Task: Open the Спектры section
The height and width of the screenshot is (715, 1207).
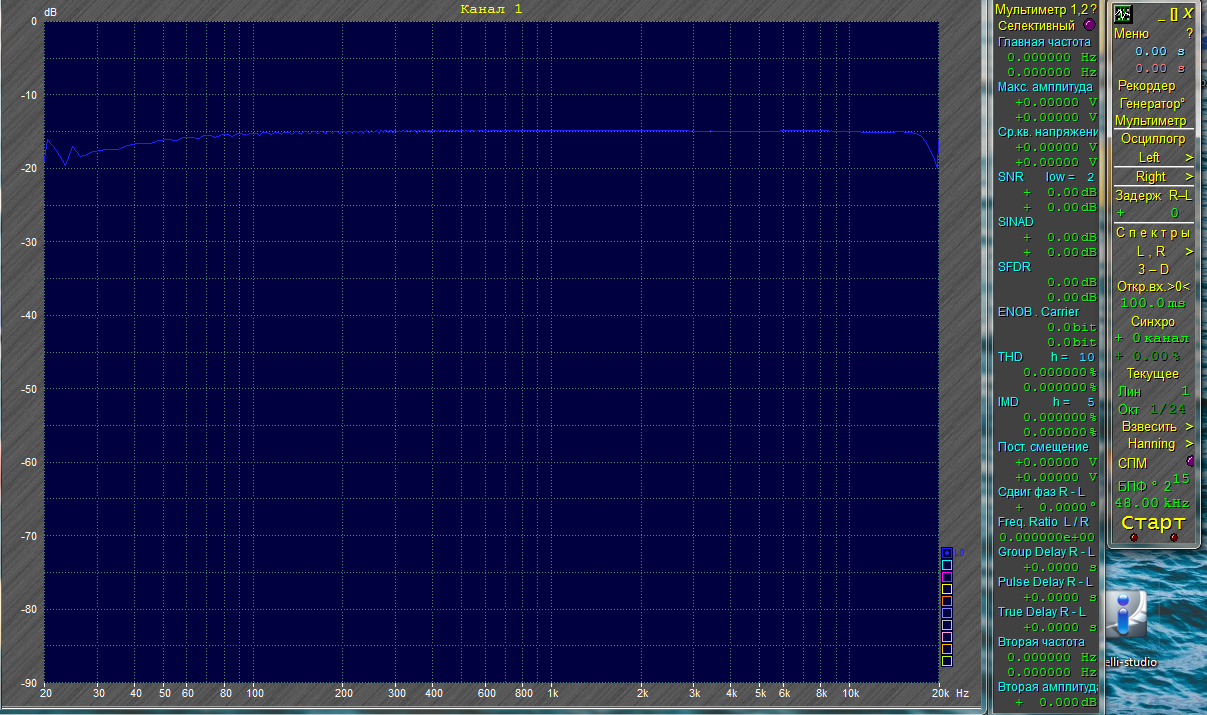Action: pos(1153,232)
